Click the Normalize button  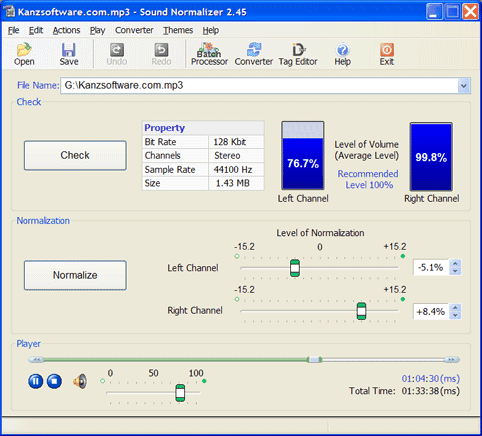(x=75, y=275)
